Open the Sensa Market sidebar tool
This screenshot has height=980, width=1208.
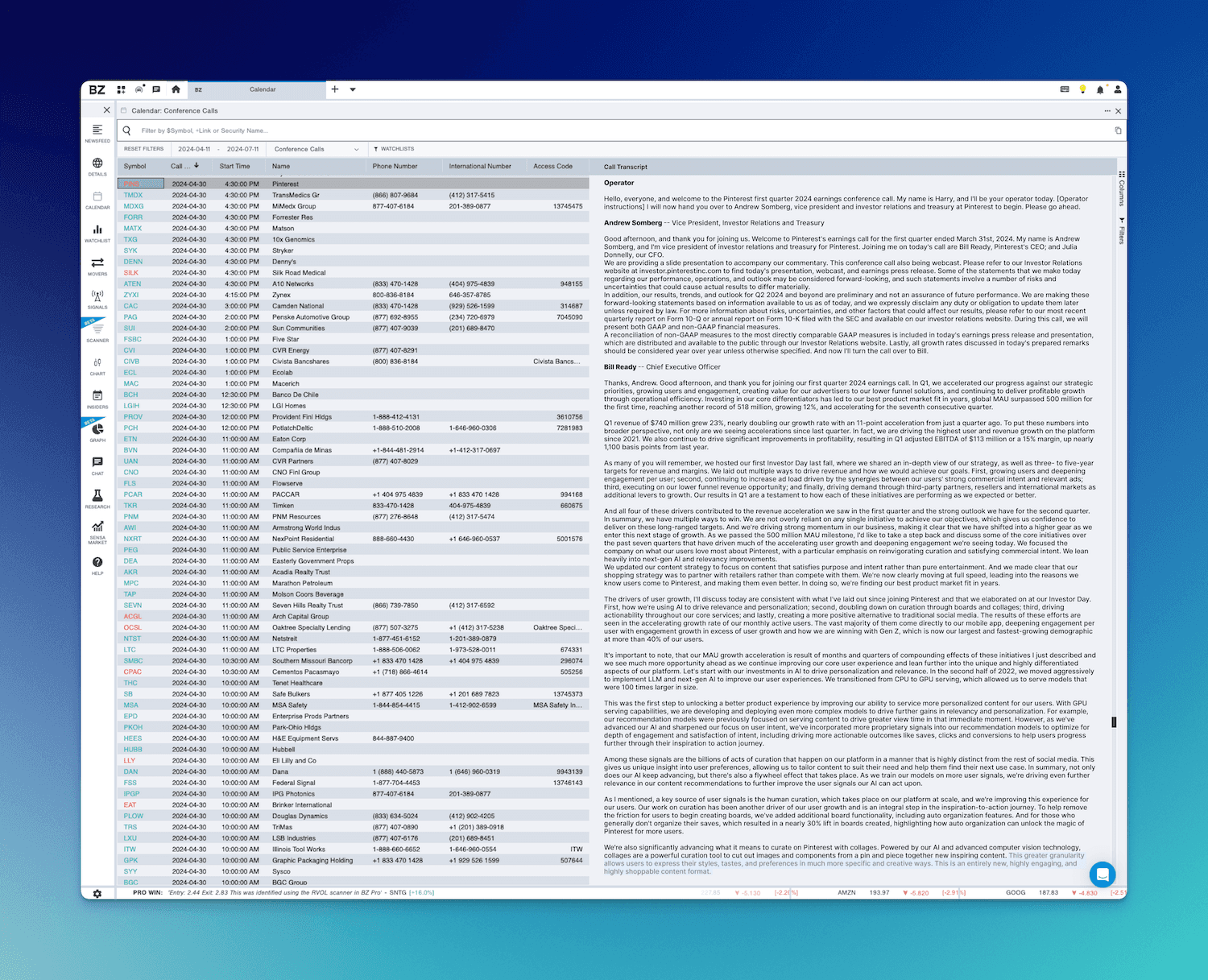pos(97,533)
